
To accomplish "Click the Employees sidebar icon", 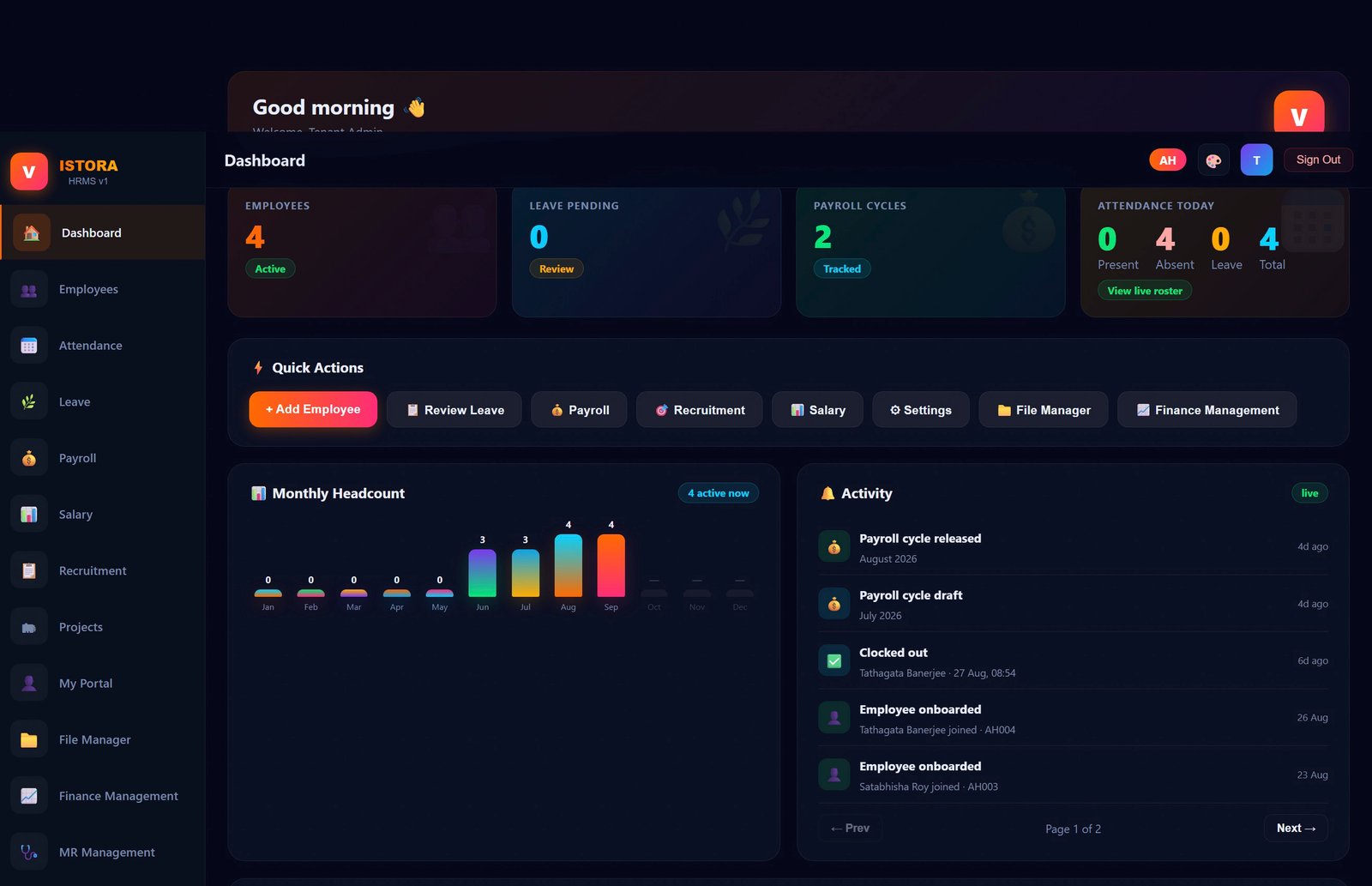I will [x=29, y=289].
